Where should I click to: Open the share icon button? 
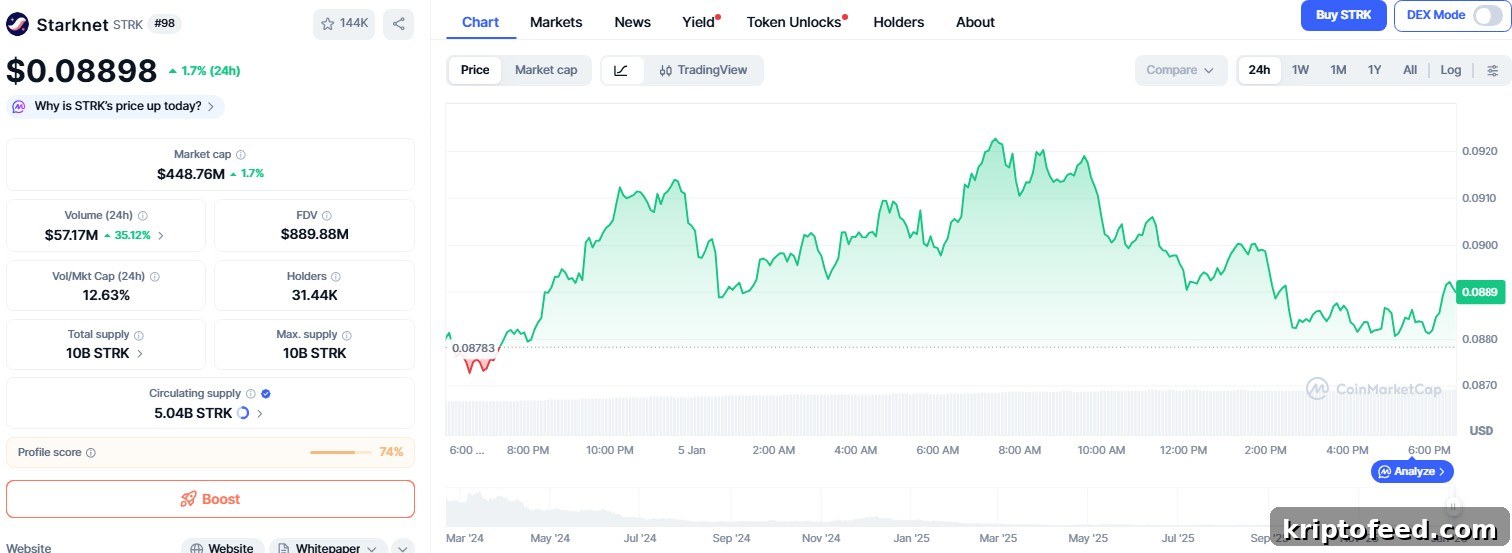(398, 24)
